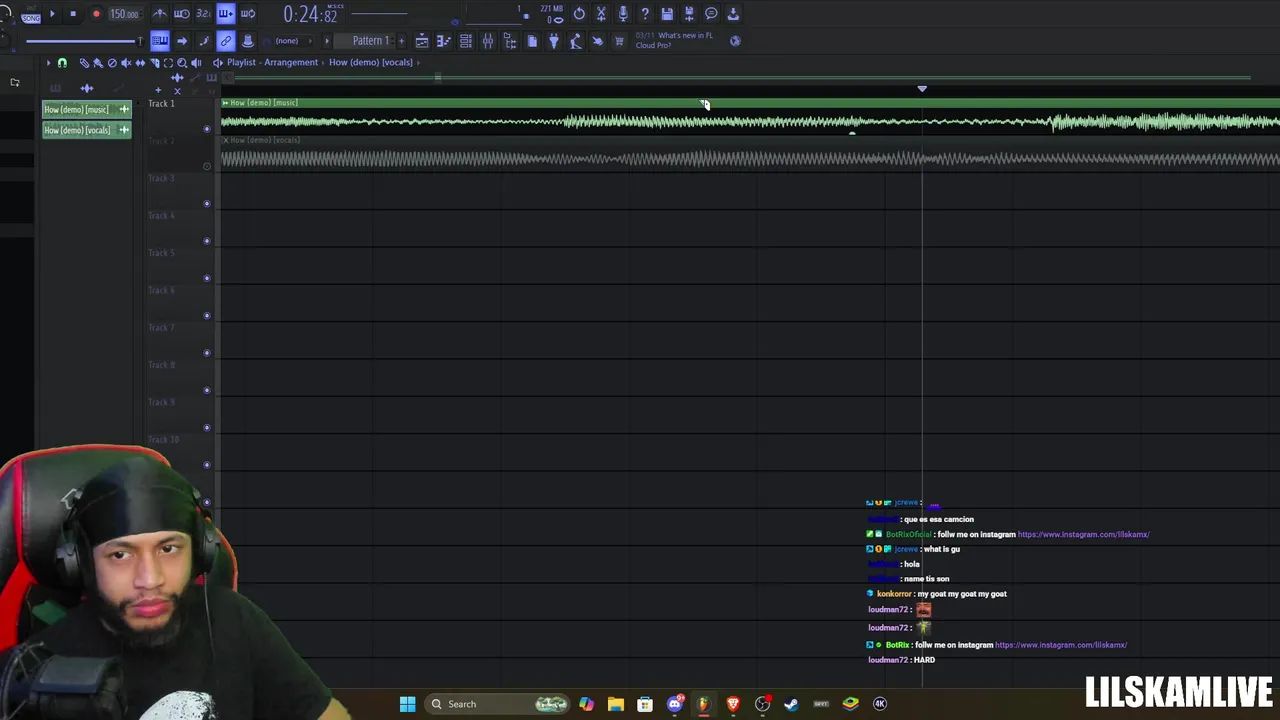The height and width of the screenshot is (720, 1280).
Task: Open the Playlist view icon
Action: (422, 41)
